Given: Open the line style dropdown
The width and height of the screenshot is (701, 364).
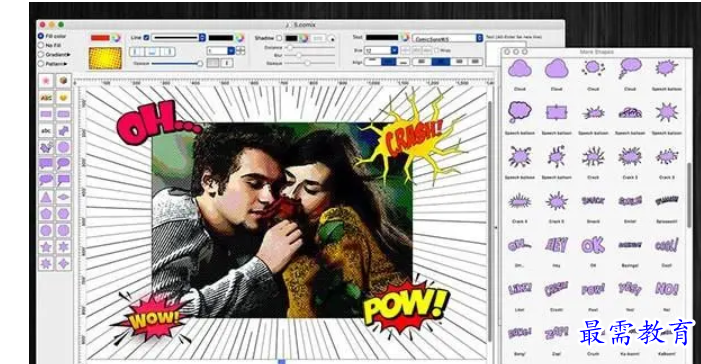Looking at the screenshot, I should pyautogui.click(x=179, y=38).
